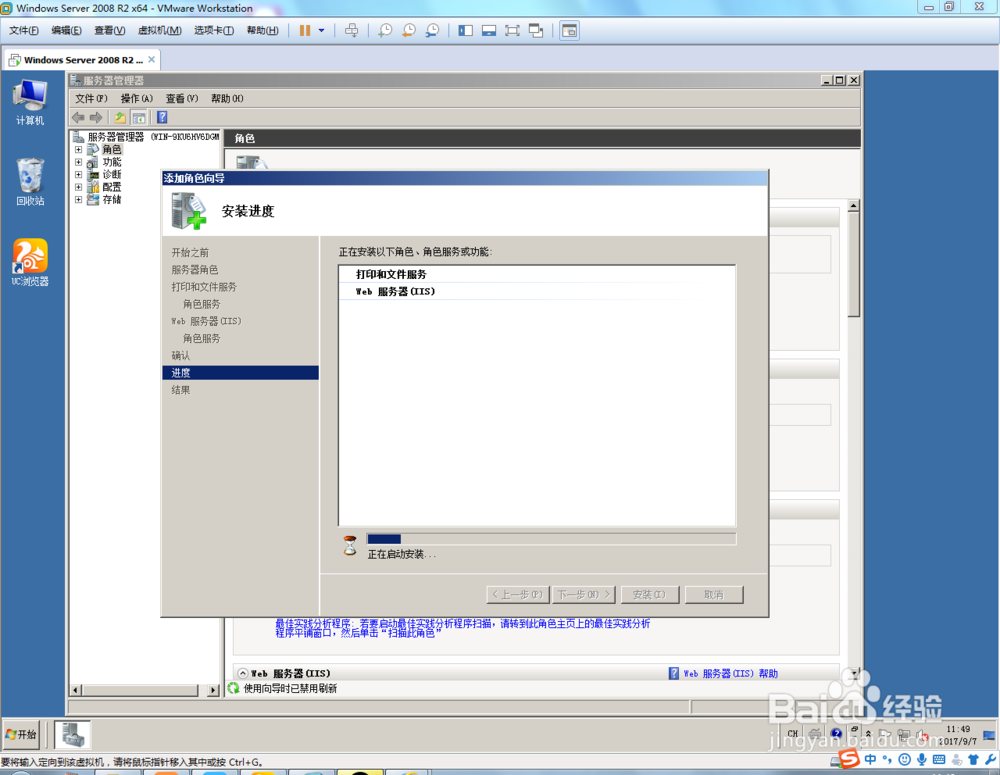This screenshot has height=775, width=1000.
Task: Click the installation progress bar
Action: pos(551,539)
